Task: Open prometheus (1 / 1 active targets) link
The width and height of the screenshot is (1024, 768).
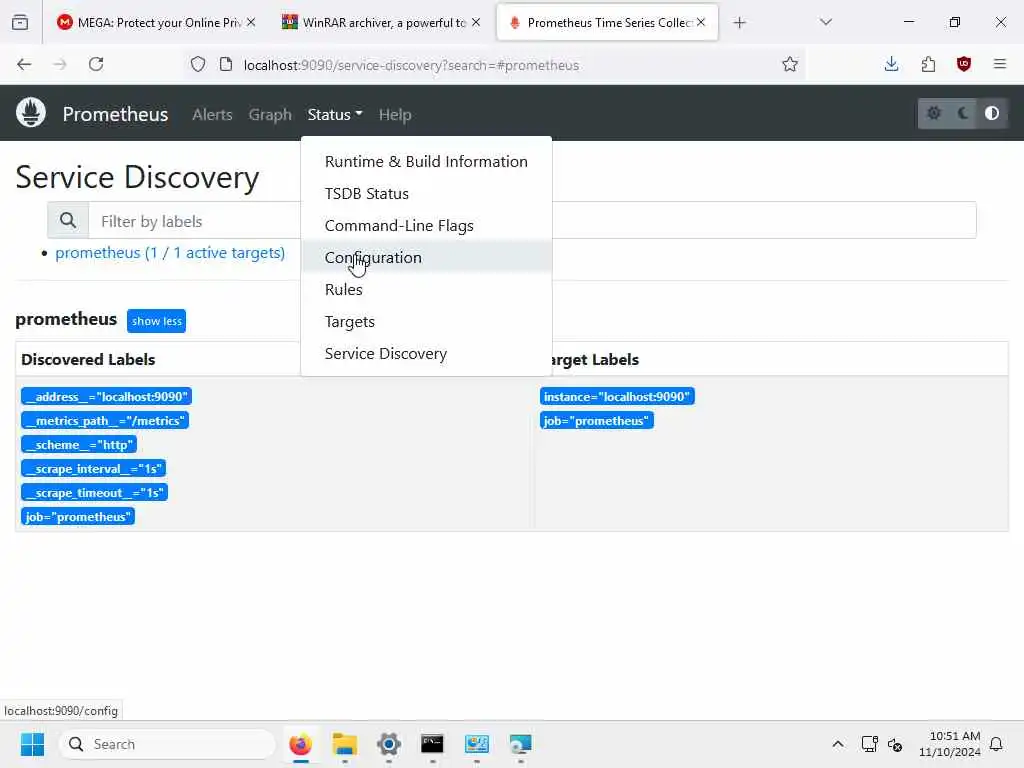Action: tap(170, 253)
